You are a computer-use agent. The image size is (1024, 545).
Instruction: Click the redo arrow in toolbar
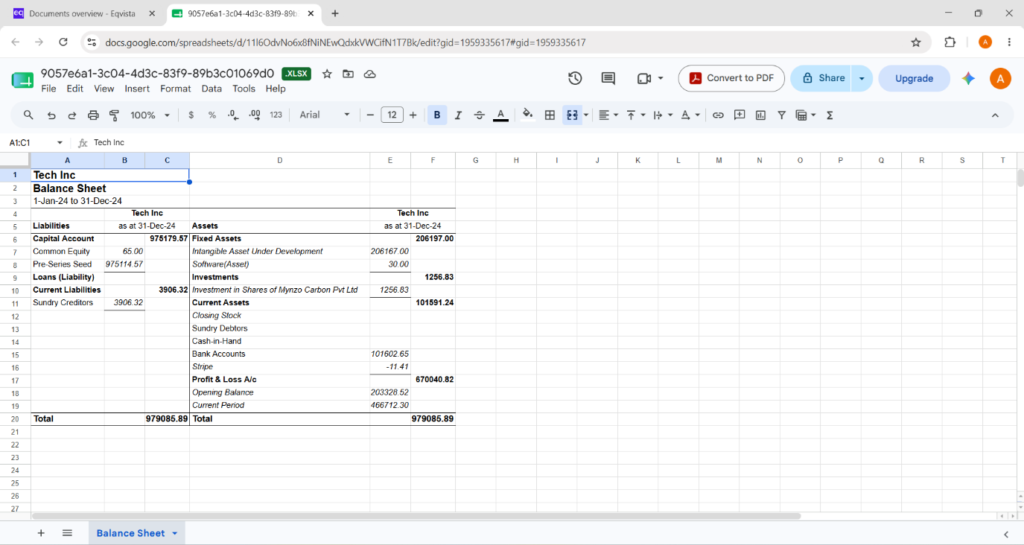(x=72, y=115)
